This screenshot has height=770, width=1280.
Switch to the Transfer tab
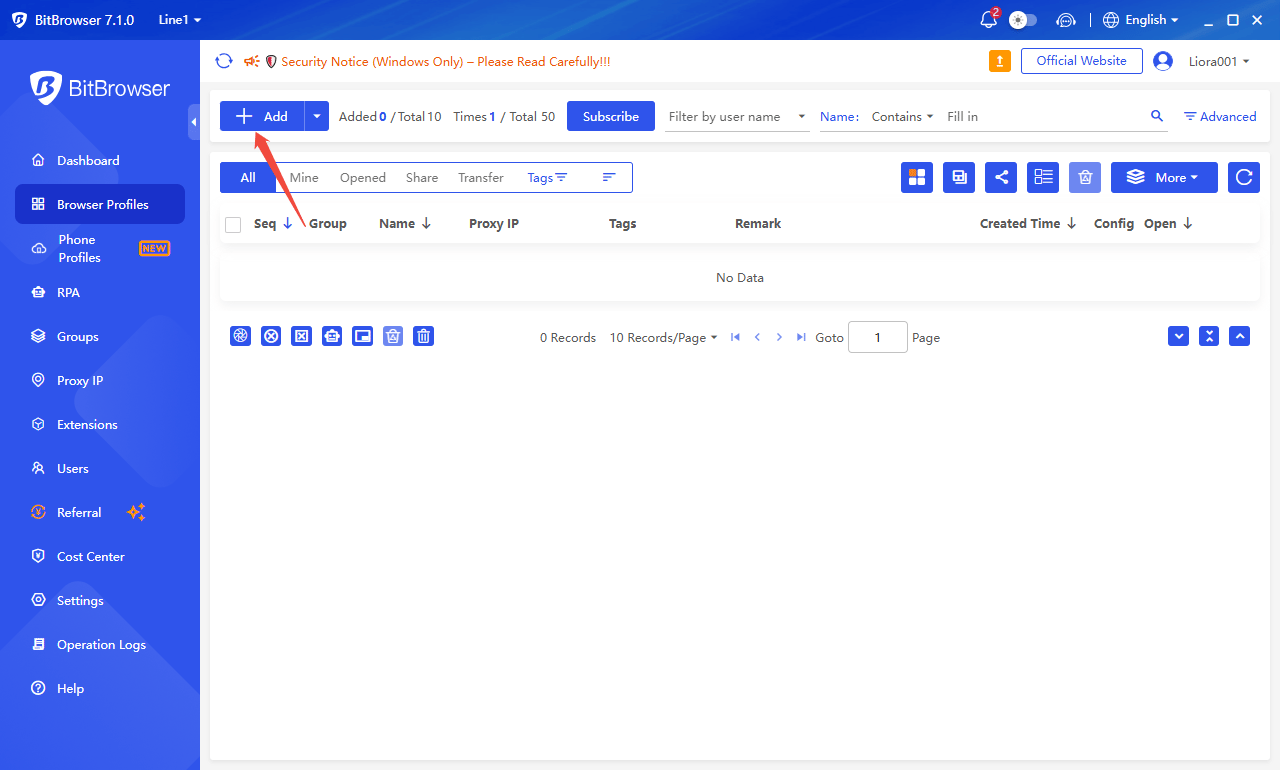click(481, 177)
